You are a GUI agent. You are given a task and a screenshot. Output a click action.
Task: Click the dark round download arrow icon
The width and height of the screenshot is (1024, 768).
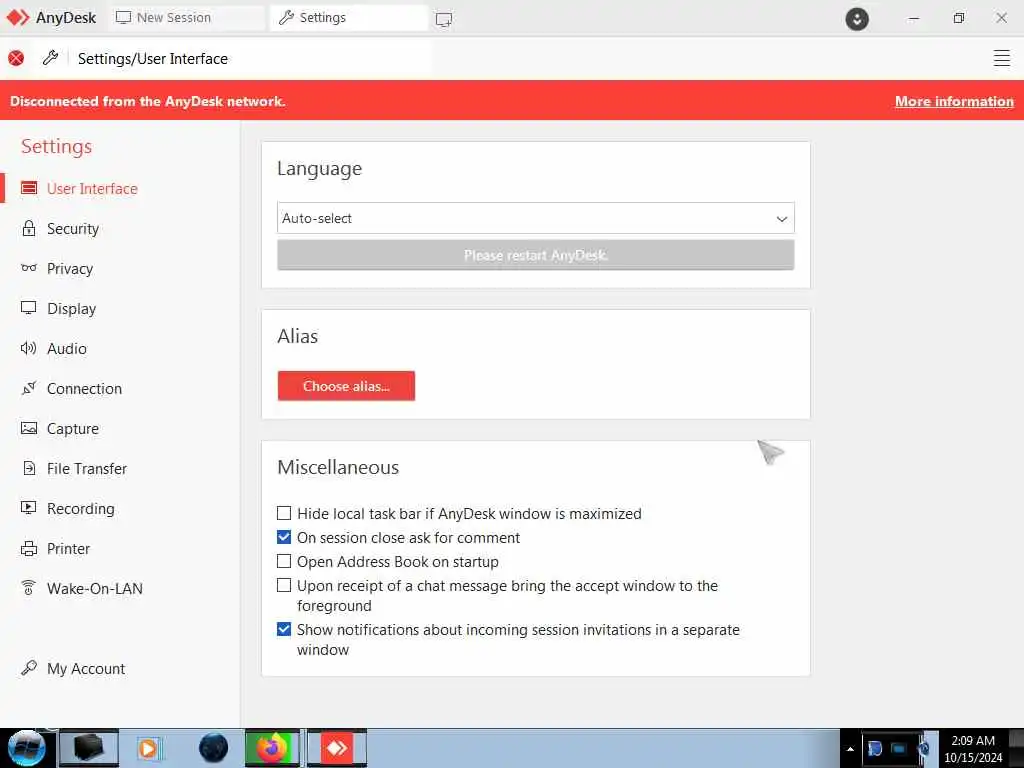point(856,18)
